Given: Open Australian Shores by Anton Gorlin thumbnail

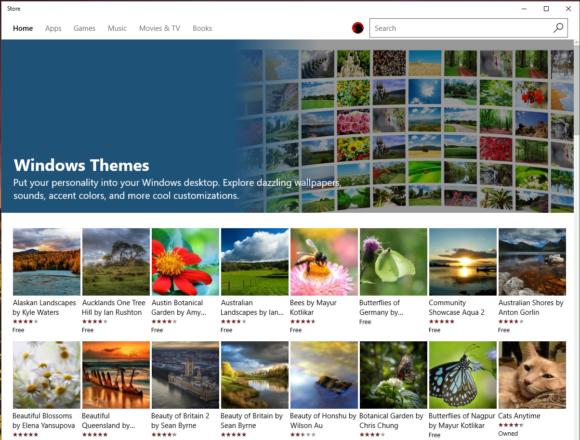Looking at the screenshot, I should pyautogui.click(x=532, y=262).
